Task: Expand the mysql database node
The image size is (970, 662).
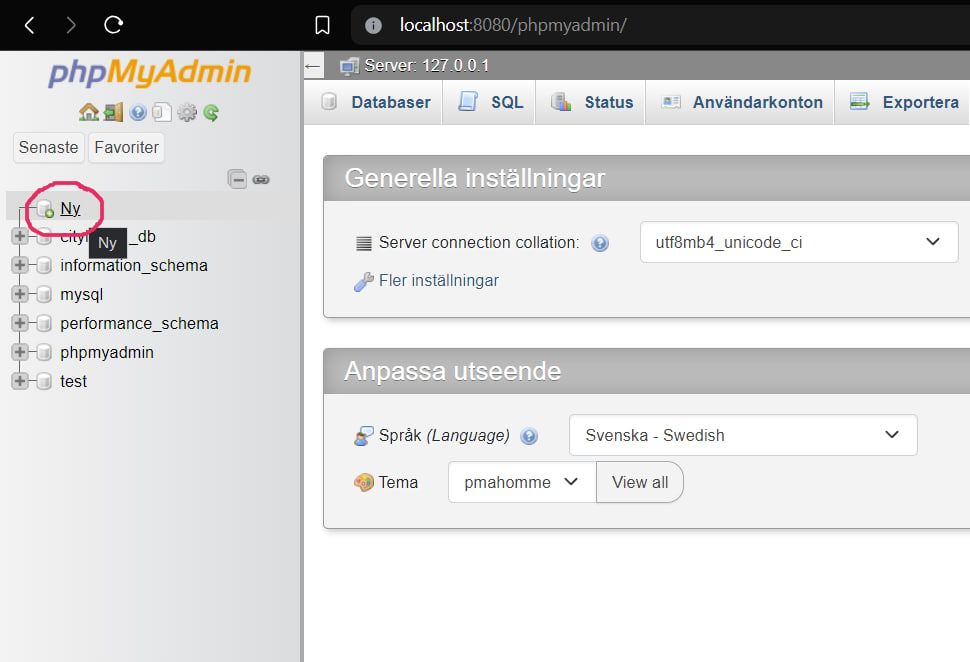Action: (20, 294)
